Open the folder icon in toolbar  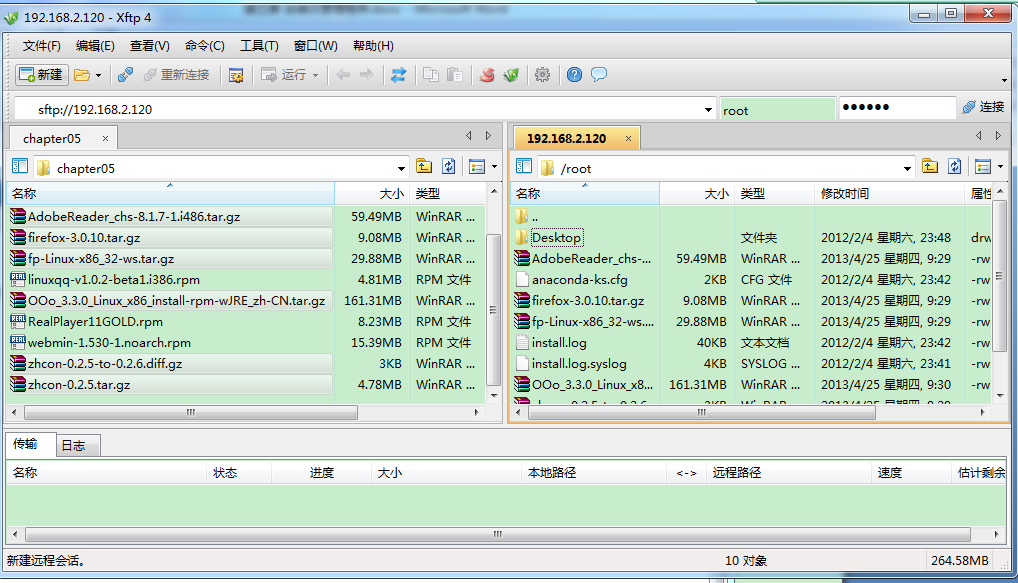[82, 75]
